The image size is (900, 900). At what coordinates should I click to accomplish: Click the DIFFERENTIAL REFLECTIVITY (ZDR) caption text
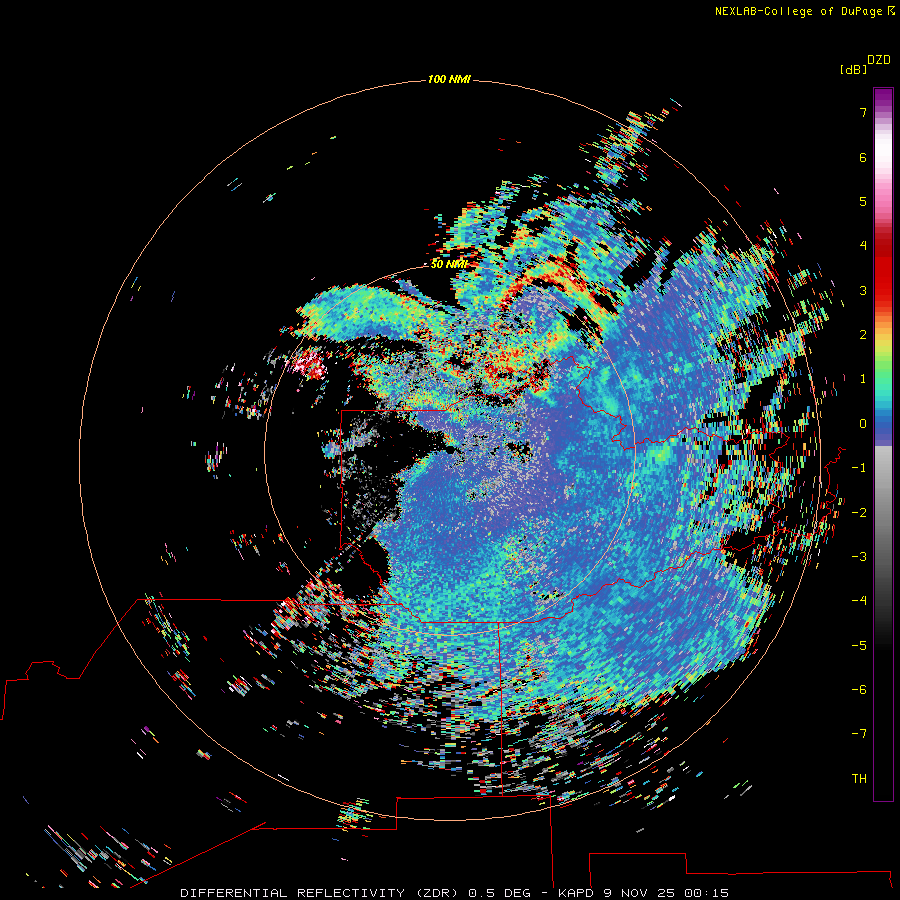click(319, 893)
